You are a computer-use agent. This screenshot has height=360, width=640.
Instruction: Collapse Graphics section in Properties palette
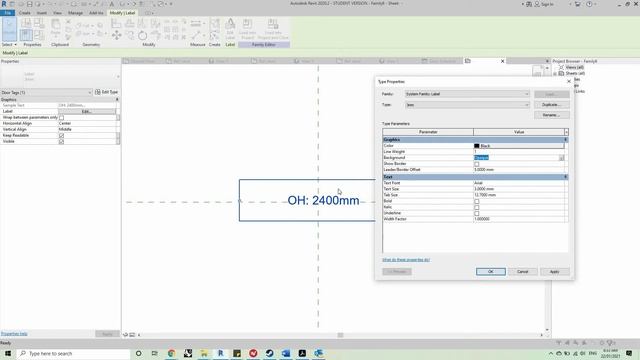coord(117,99)
